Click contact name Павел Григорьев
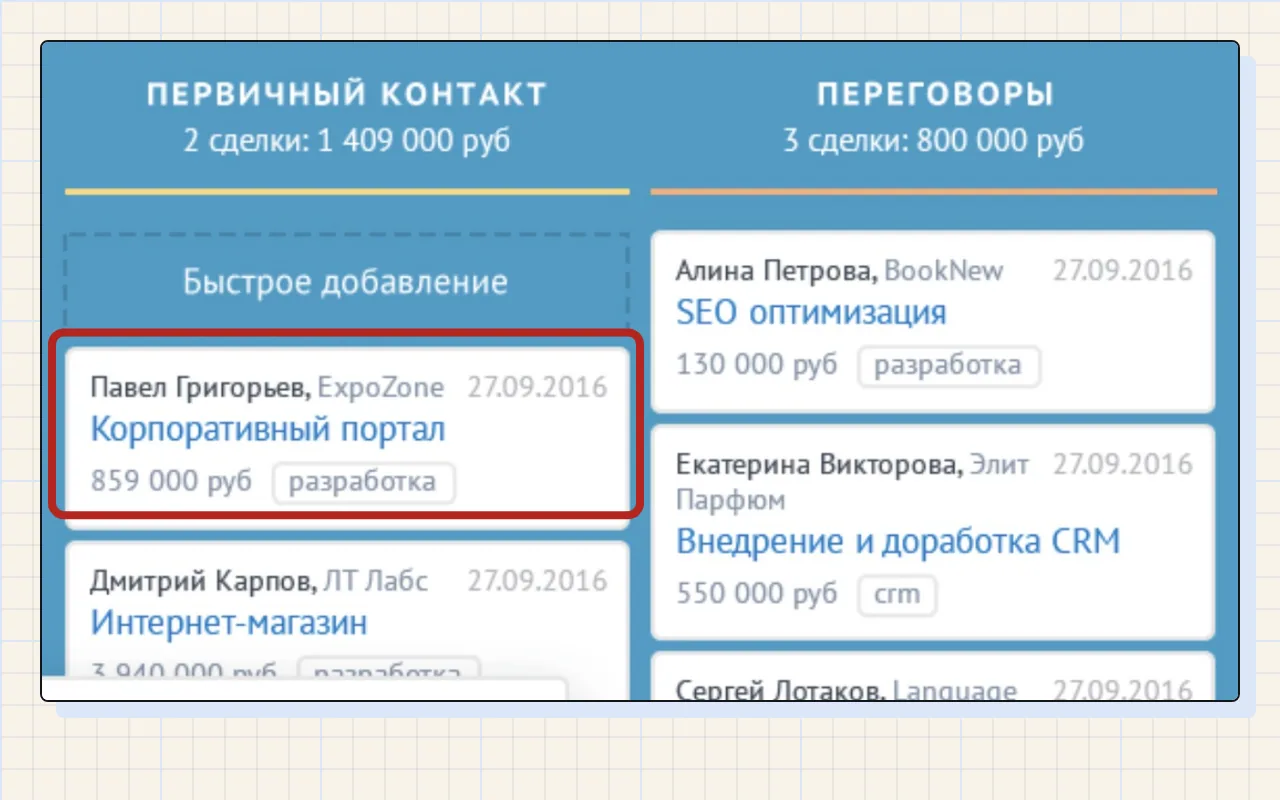 coord(201,387)
